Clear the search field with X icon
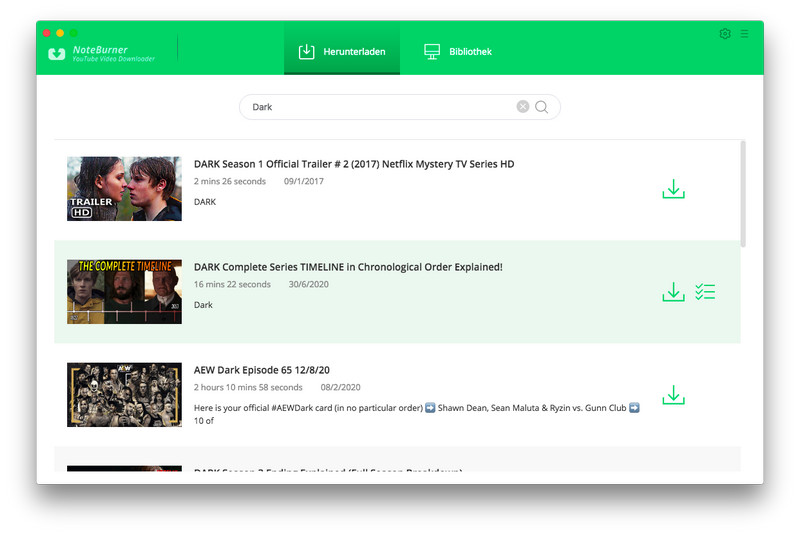Viewport: 800px width, 536px height. (x=522, y=107)
